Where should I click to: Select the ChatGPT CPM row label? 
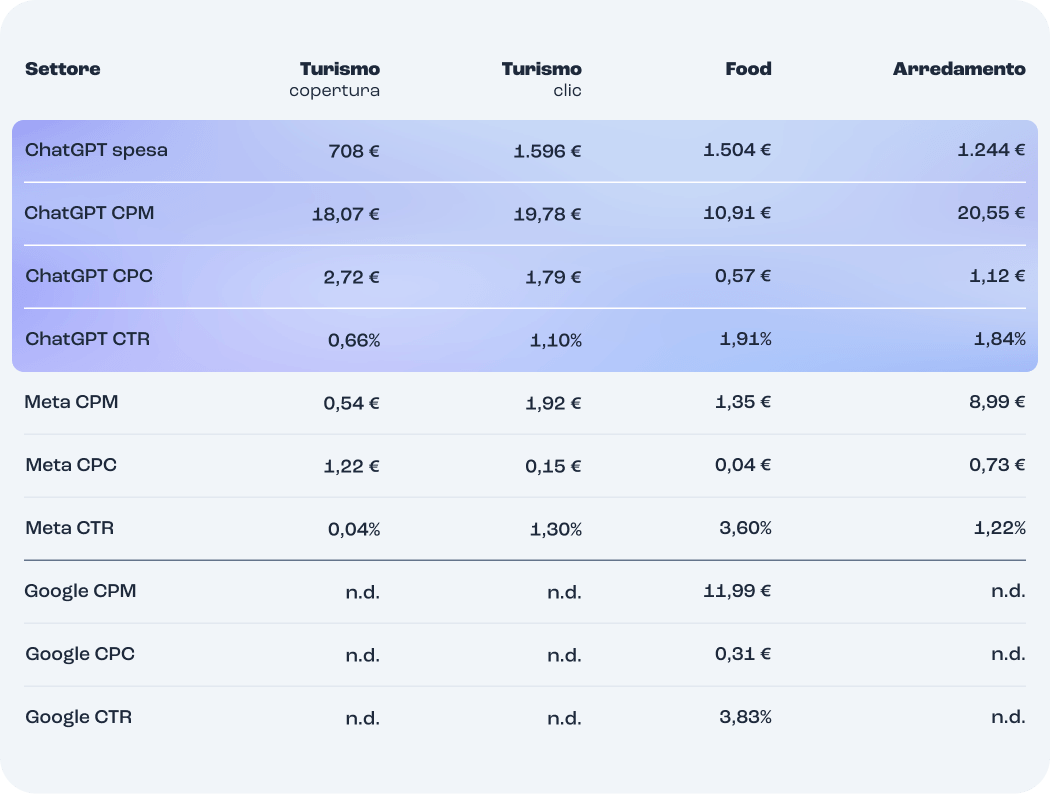[90, 213]
